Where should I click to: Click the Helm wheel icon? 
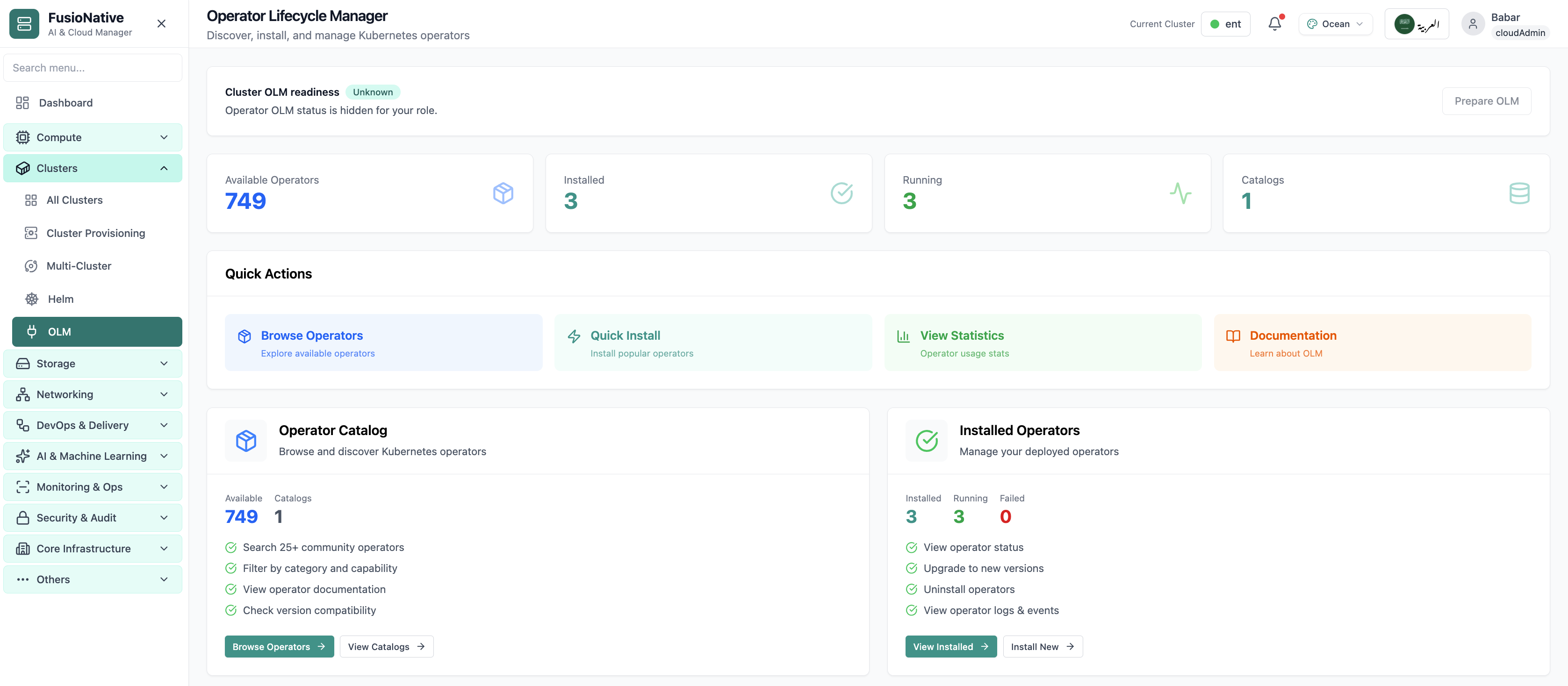point(32,299)
